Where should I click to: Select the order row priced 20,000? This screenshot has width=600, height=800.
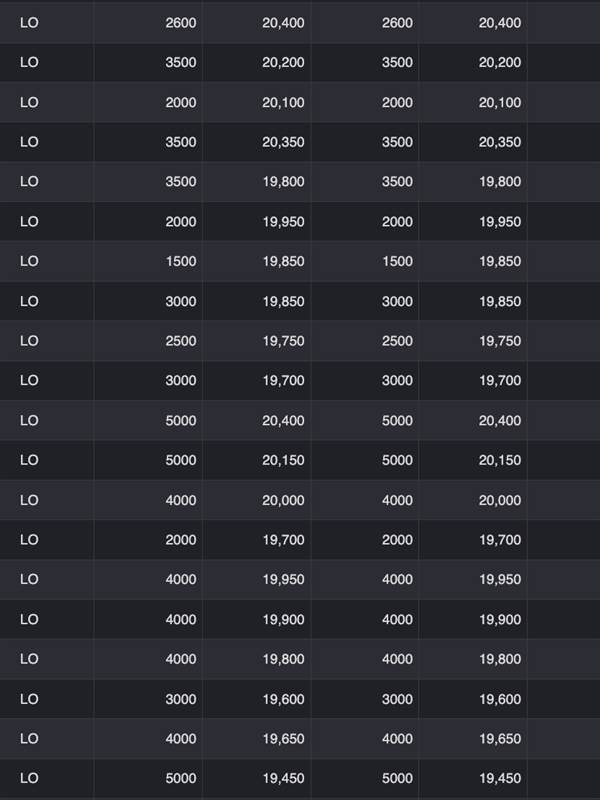point(300,500)
